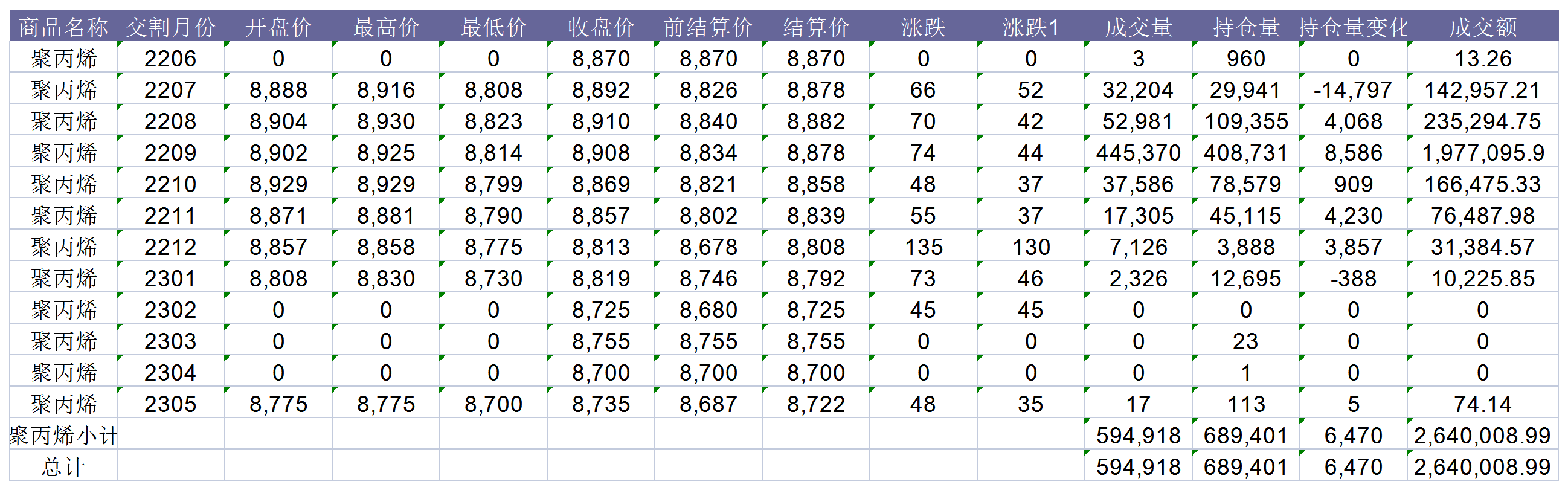Image resolution: width=1568 pixels, height=490 pixels.
Task: Click the 2206 row's 成交额 value 13.26
Action: coord(1482,59)
